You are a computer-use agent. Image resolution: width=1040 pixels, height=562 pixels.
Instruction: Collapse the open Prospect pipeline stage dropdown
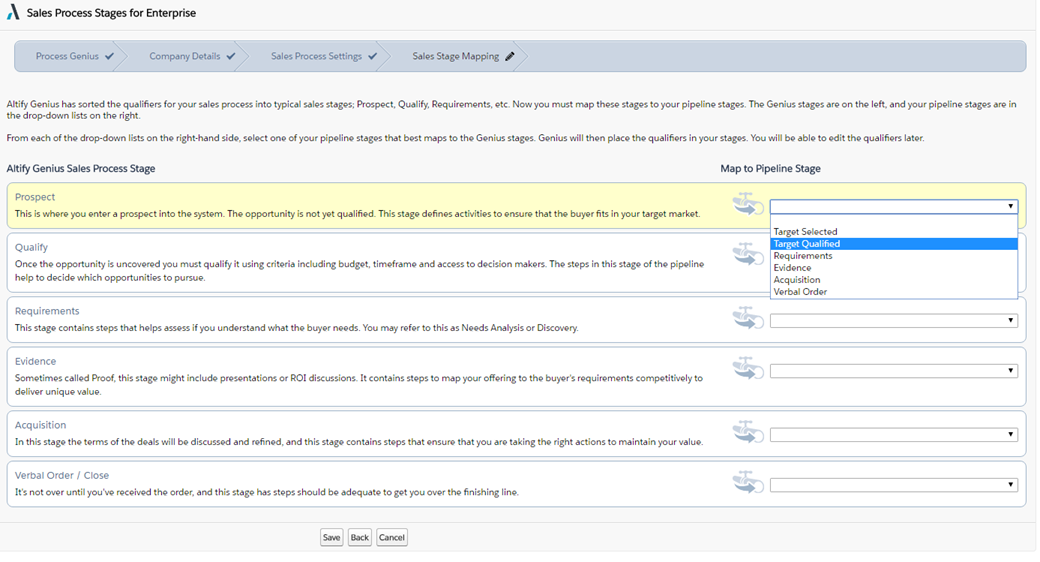point(893,206)
